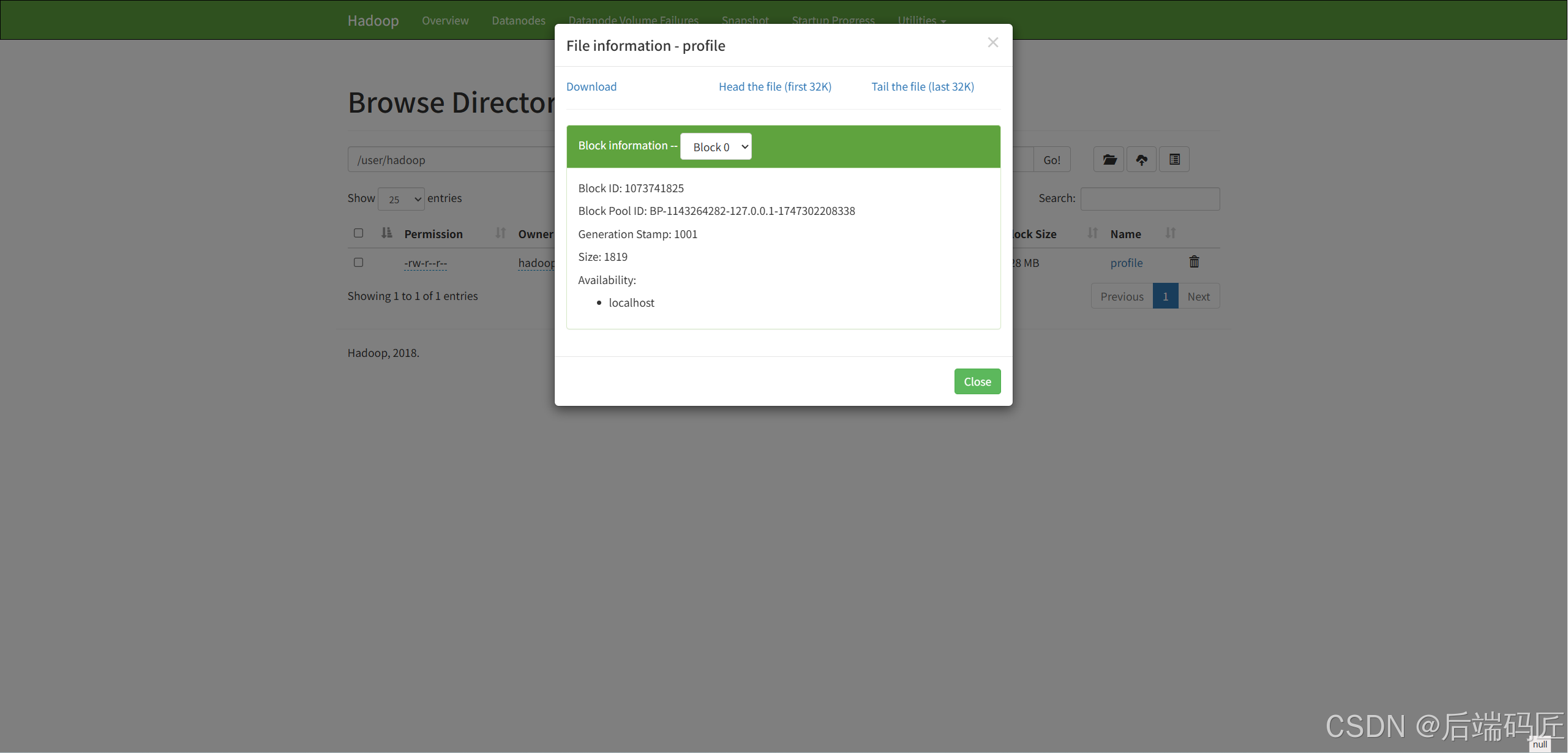Click Tail the file (last 32K)

[922, 87]
